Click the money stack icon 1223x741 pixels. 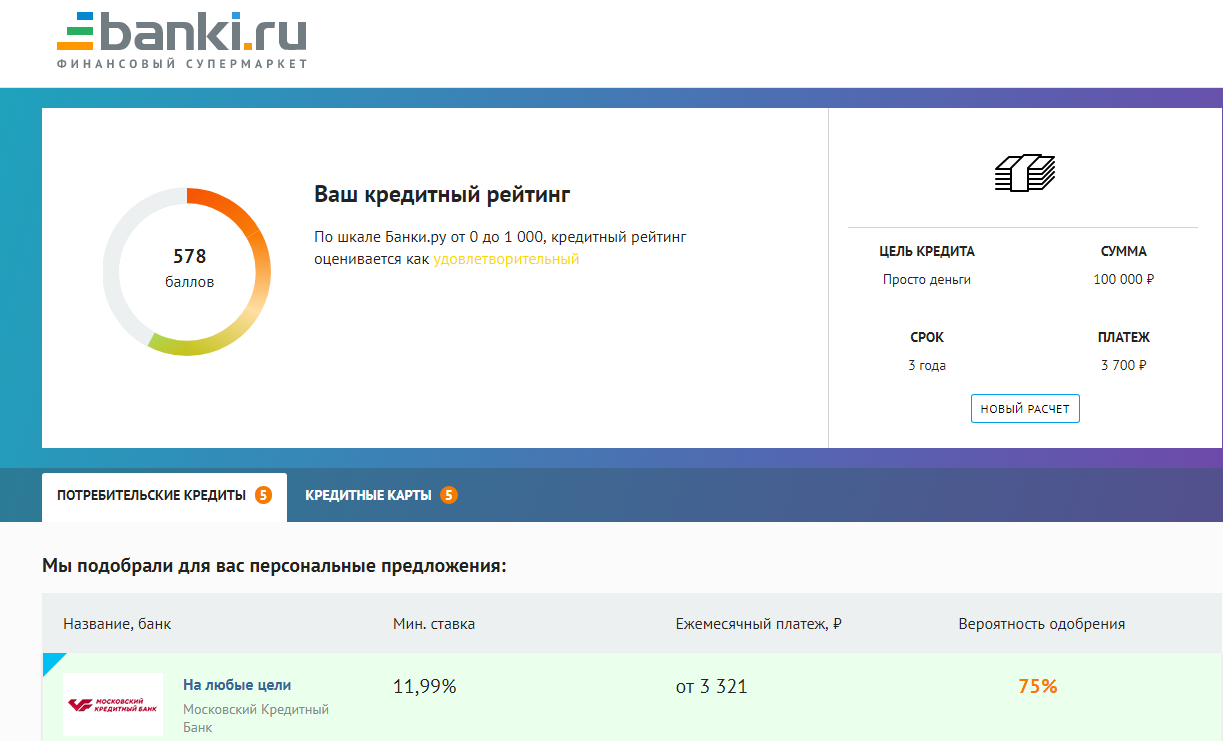[1024, 173]
